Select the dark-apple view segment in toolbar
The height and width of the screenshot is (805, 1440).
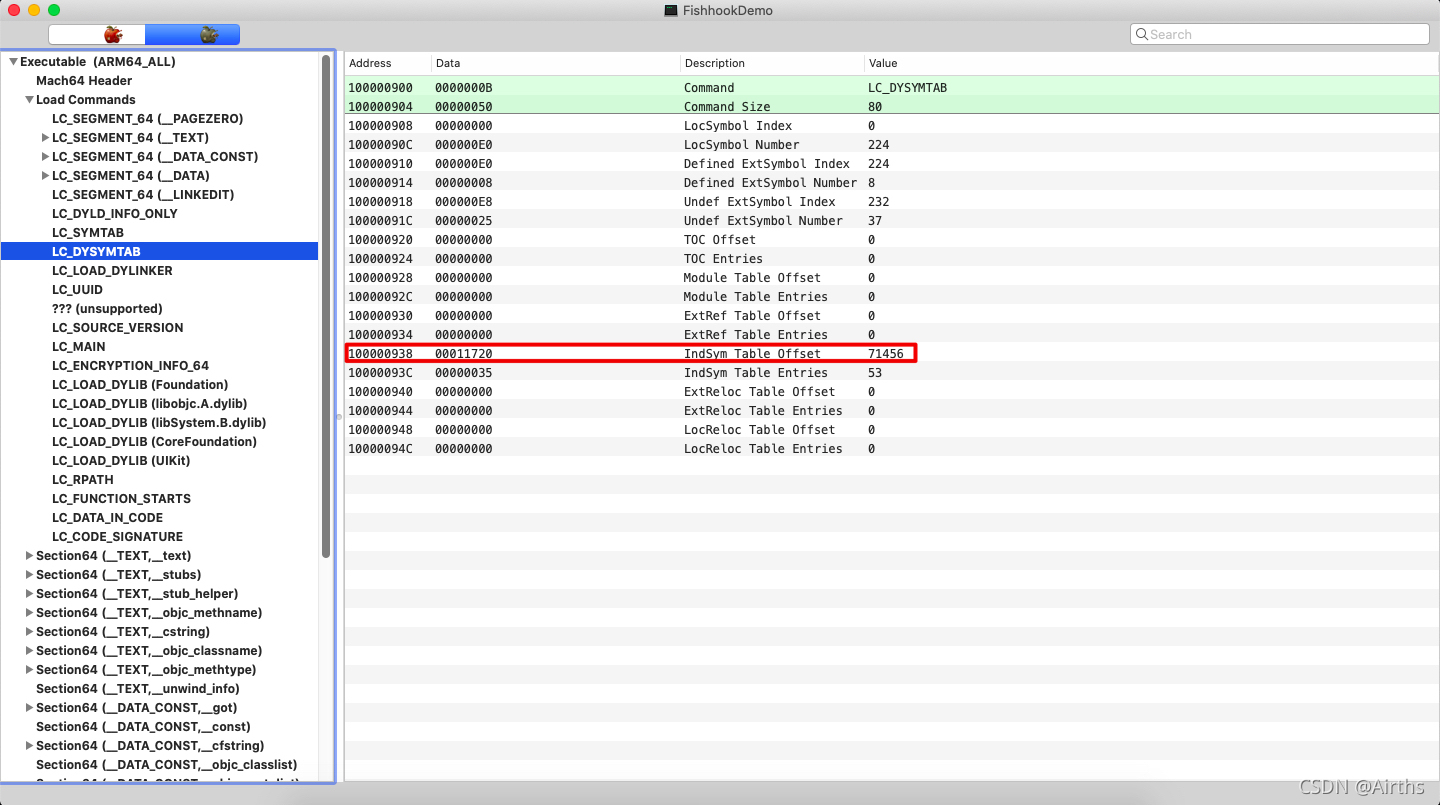[193, 34]
